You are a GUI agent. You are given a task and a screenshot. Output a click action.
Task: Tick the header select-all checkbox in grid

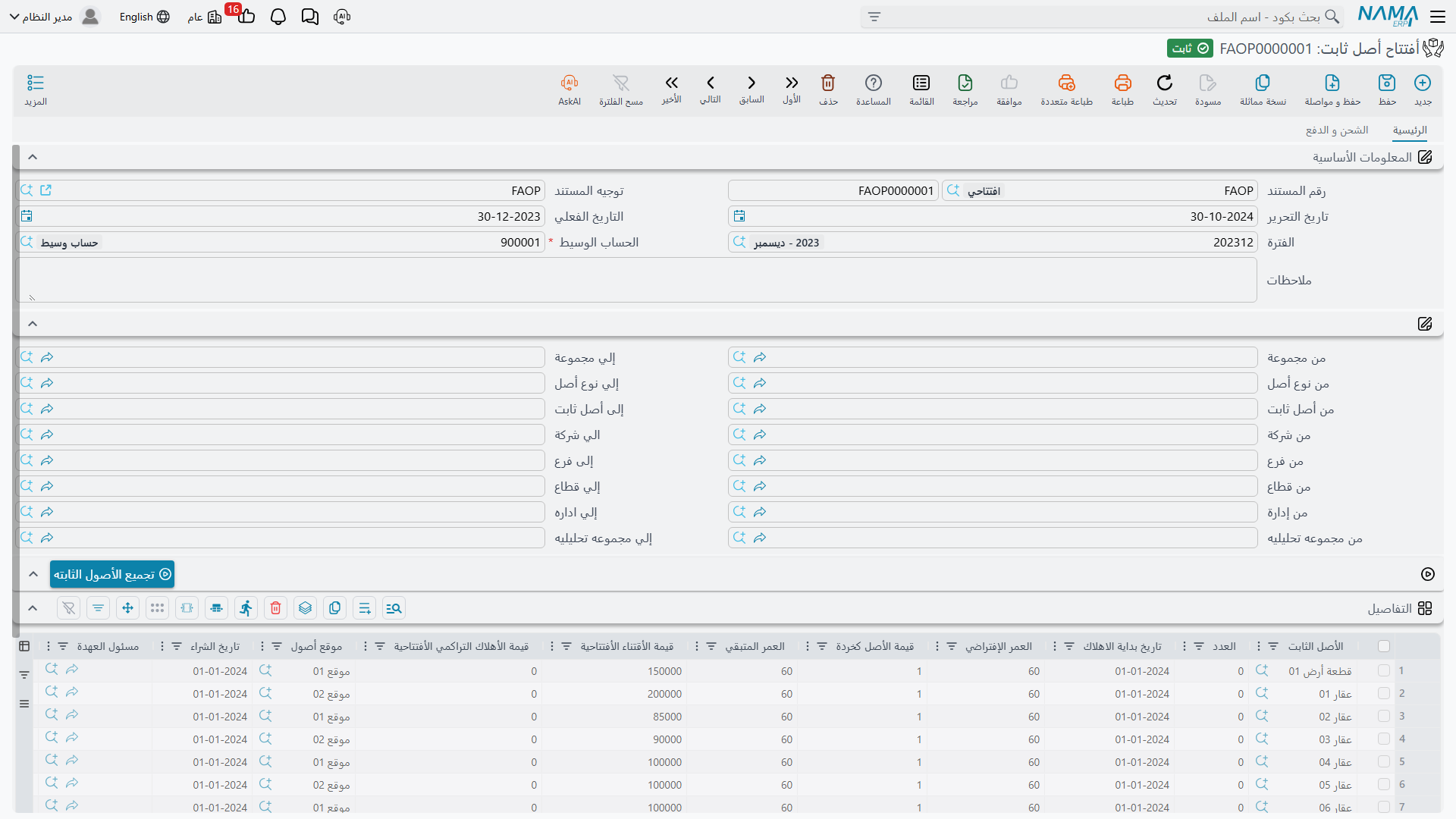(1384, 646)
